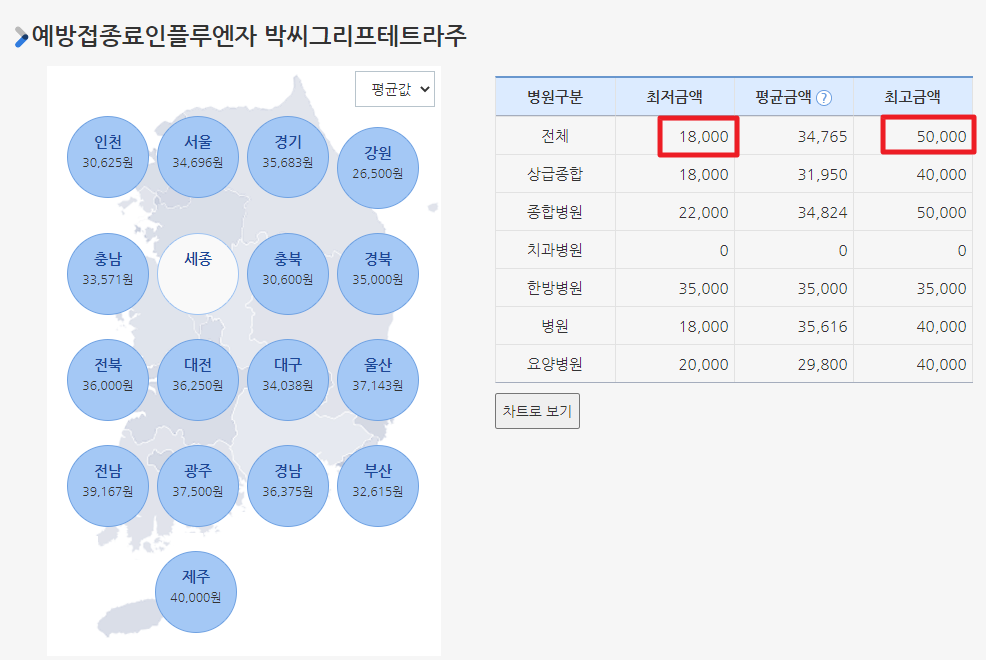This screenshot has width=986, height=660.
Task: Click the 전체 row label
Action: click(555, 136)
